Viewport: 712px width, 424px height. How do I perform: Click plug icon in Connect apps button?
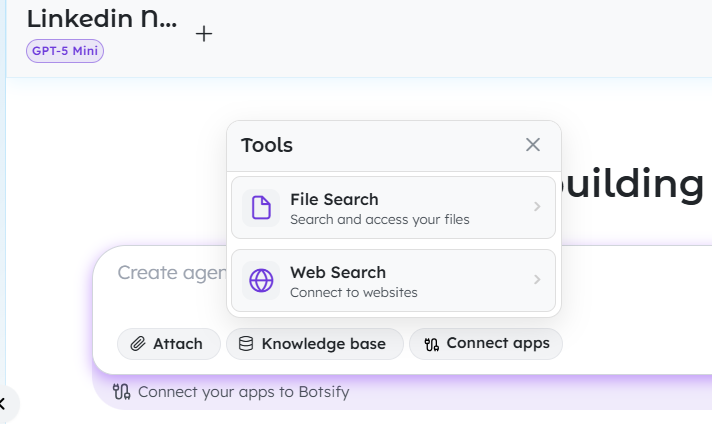point(431,344)
